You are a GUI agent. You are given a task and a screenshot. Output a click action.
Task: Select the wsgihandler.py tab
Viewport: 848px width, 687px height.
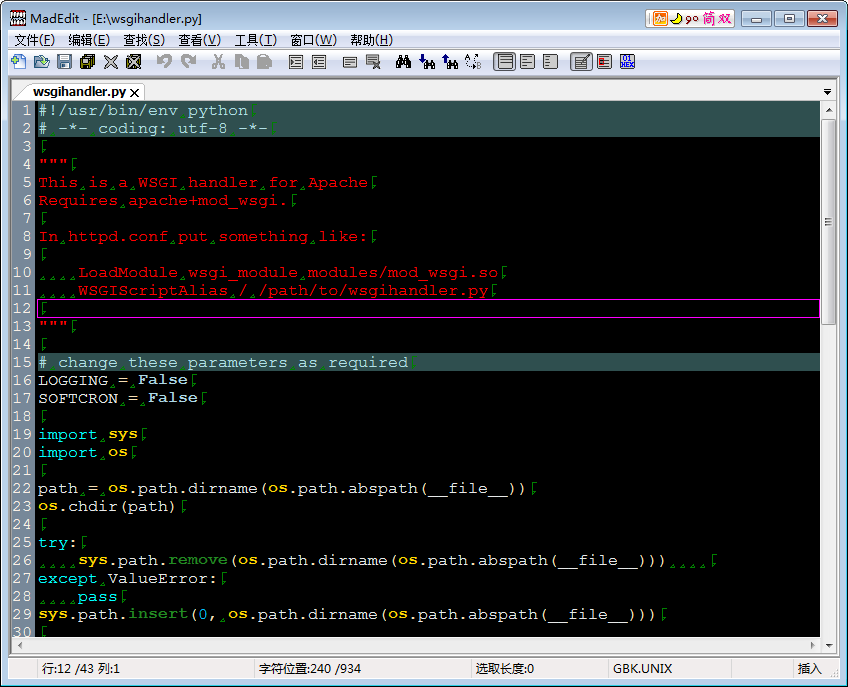(79, 91)
